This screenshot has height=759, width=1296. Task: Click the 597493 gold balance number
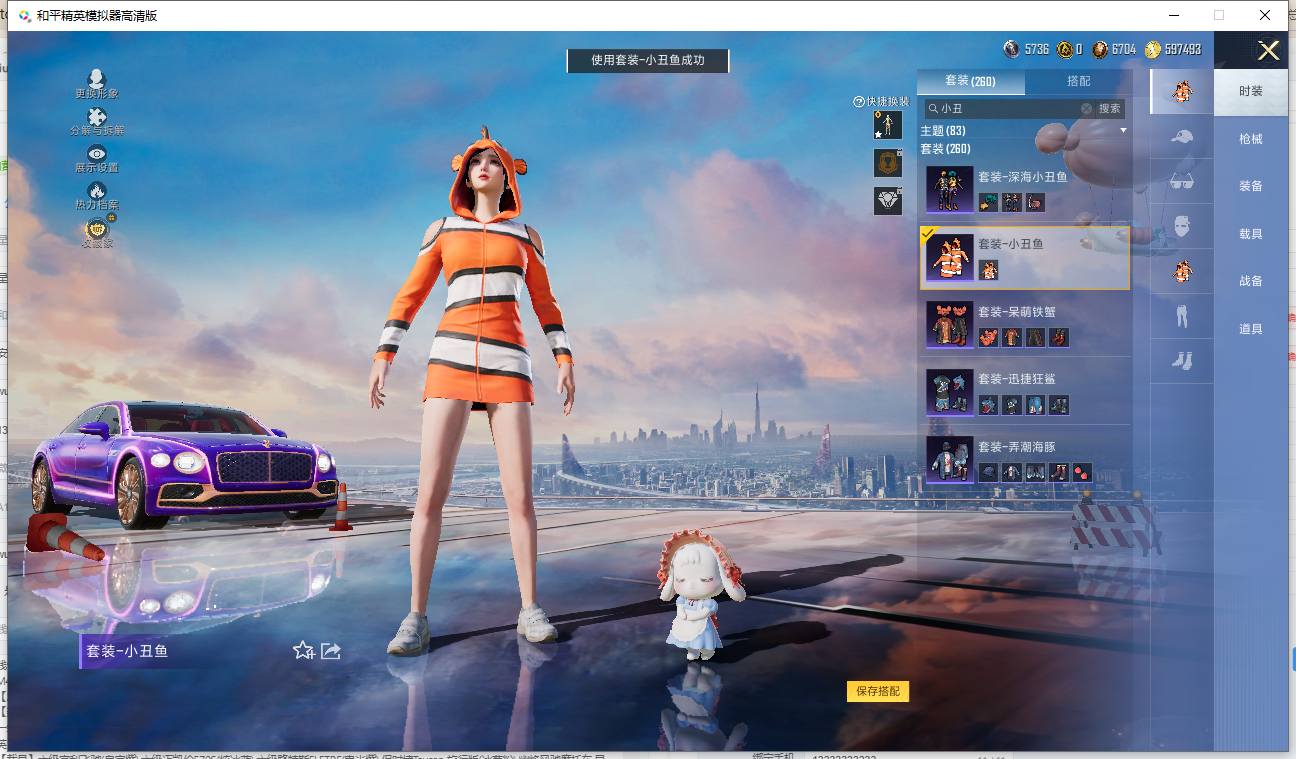(1183, 49)
